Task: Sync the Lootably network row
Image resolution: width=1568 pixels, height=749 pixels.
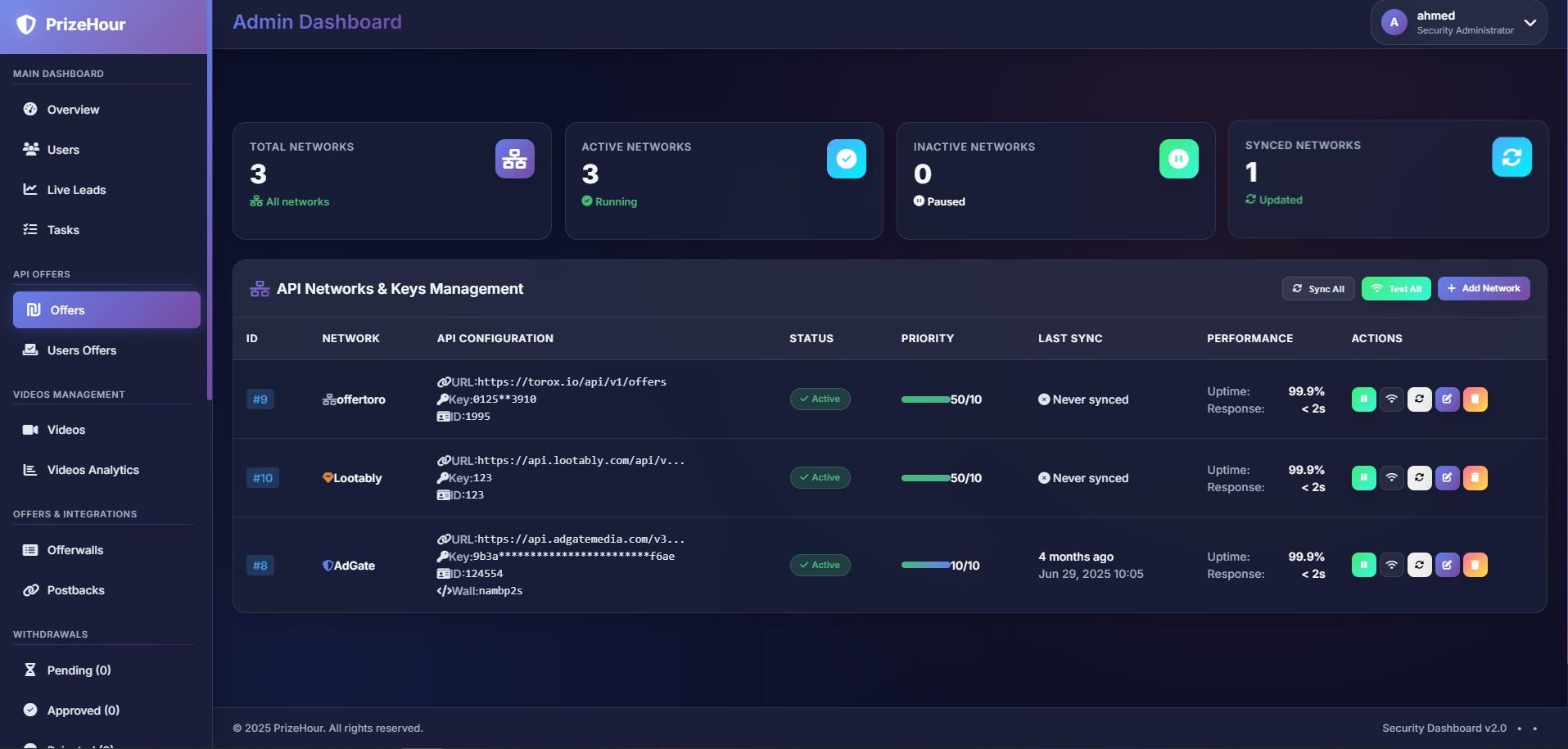Action: (x=1419, y=478)
